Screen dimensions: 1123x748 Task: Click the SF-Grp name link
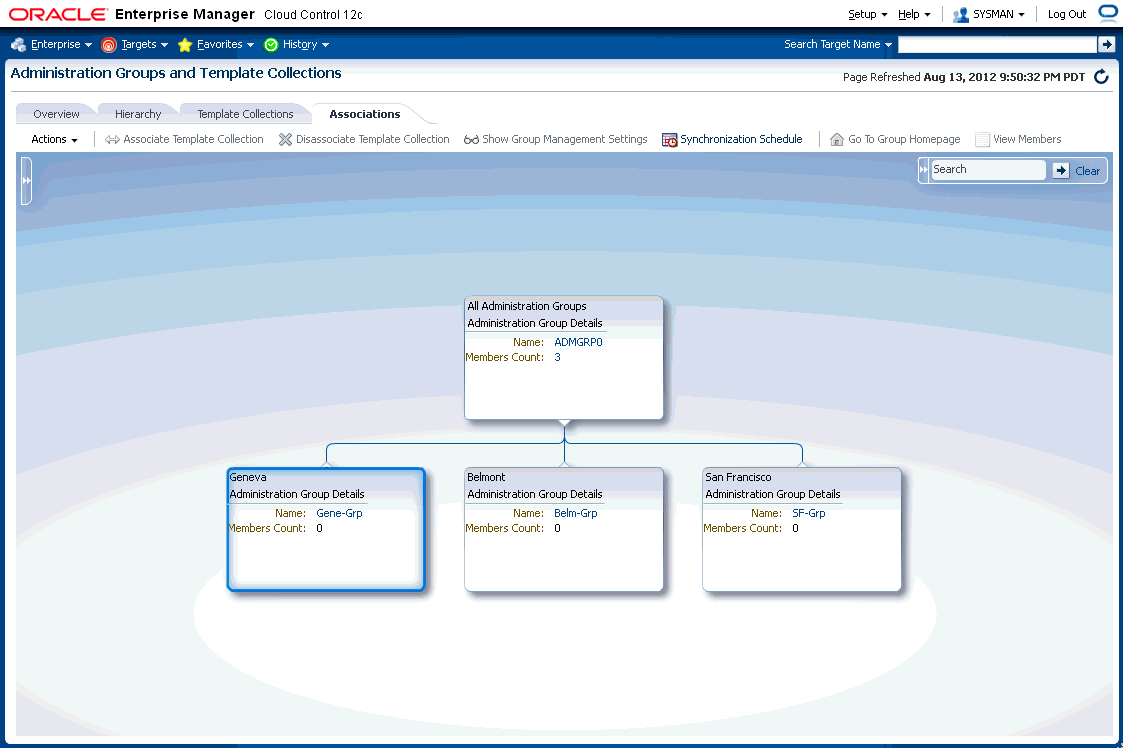809,514
